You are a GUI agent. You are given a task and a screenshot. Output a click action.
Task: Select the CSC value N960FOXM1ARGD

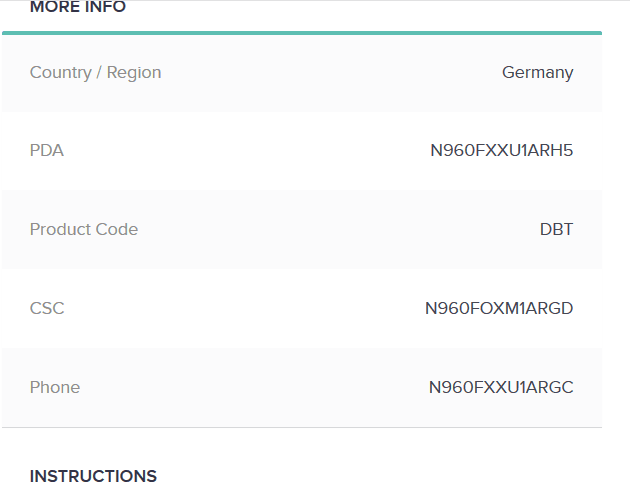499,309
